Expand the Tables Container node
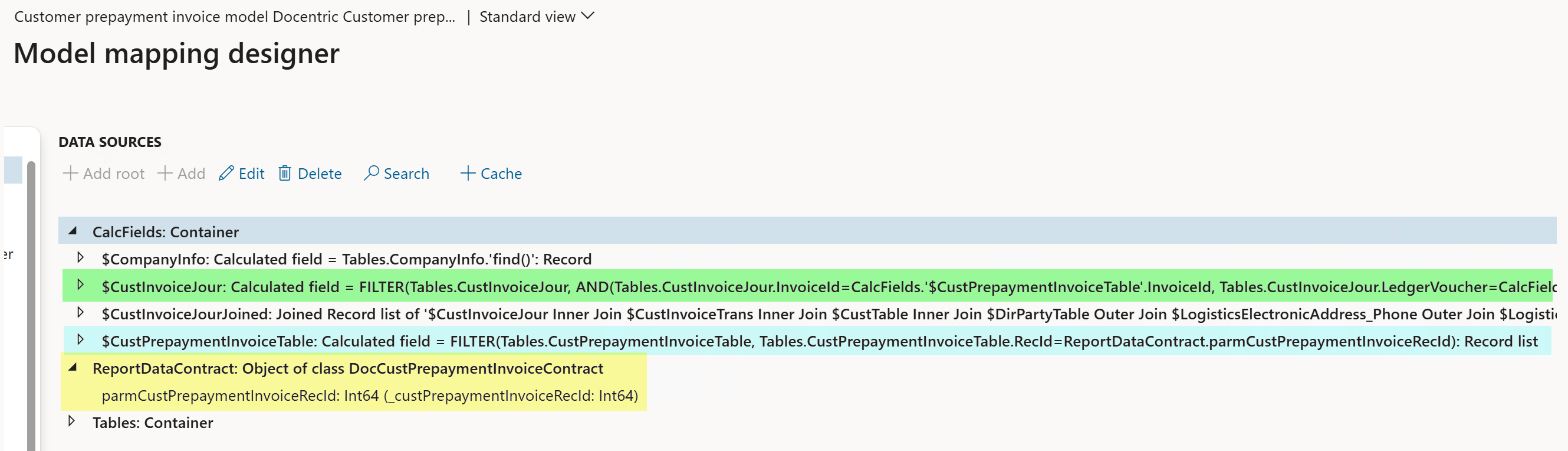Screen dimensions: 1568x451 coord(71,421)
